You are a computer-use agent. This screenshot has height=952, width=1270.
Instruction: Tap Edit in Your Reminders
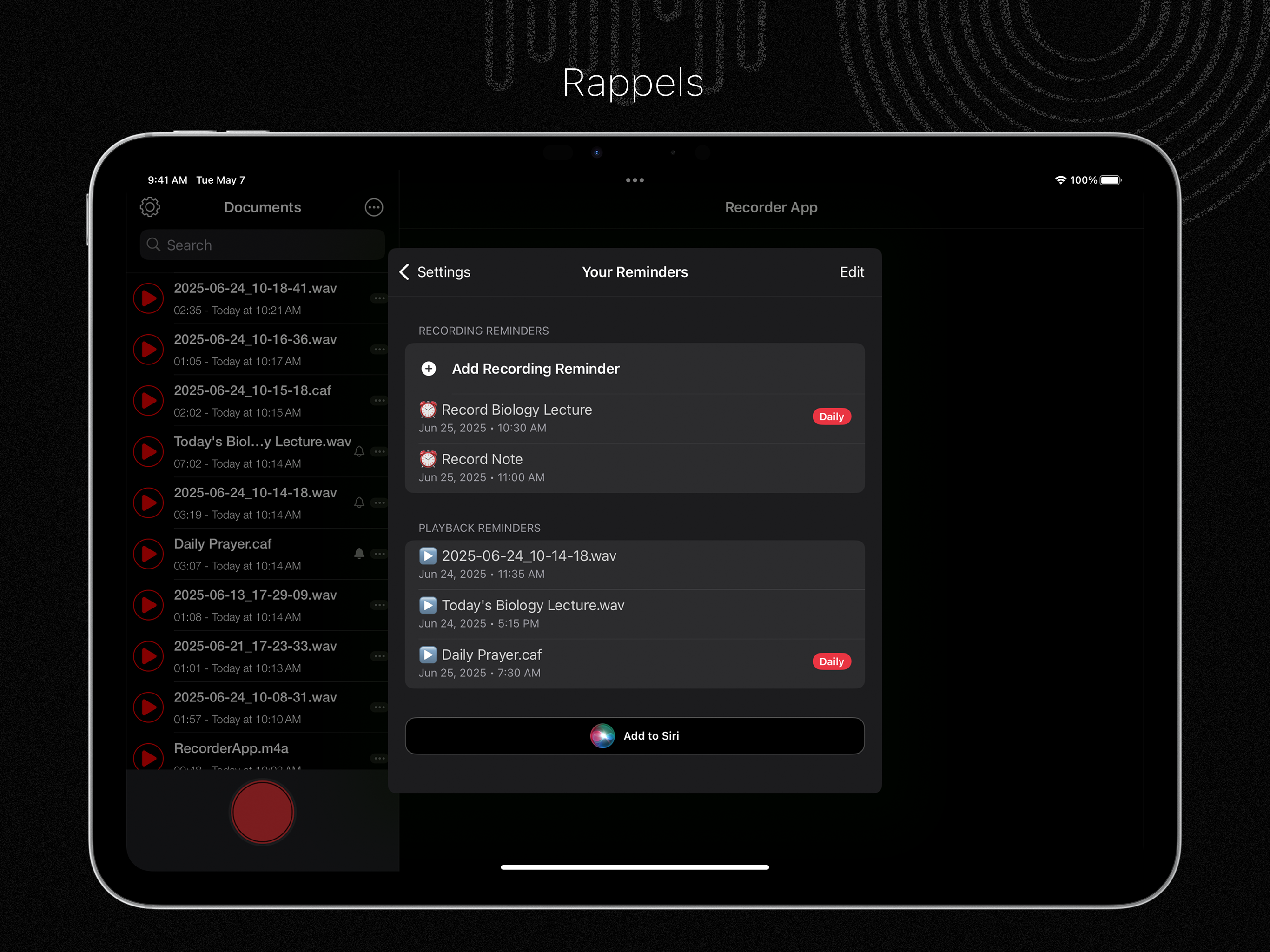pyautogui.click(x=852, y=272)
